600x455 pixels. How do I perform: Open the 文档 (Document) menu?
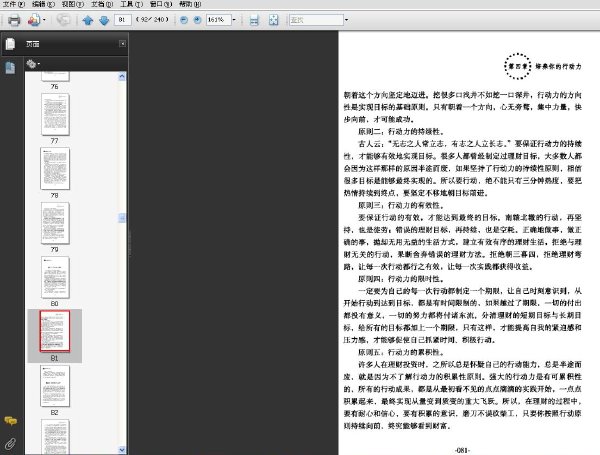point(102,4)
